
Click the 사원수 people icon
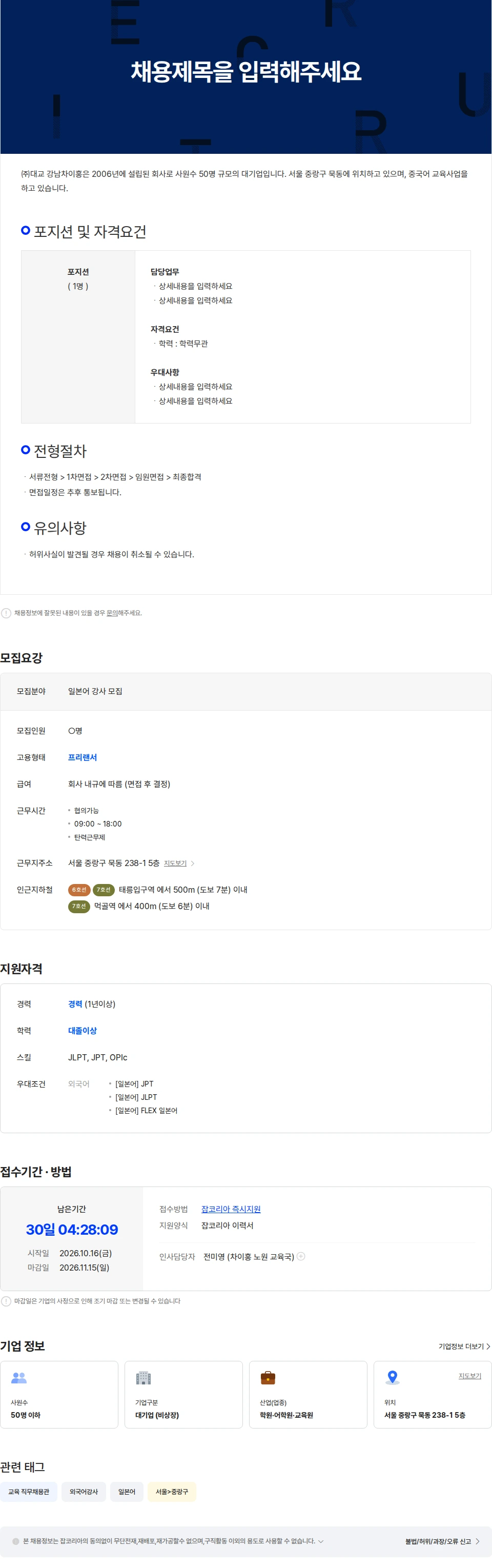pyautogui.click(x=19, y=1377)
